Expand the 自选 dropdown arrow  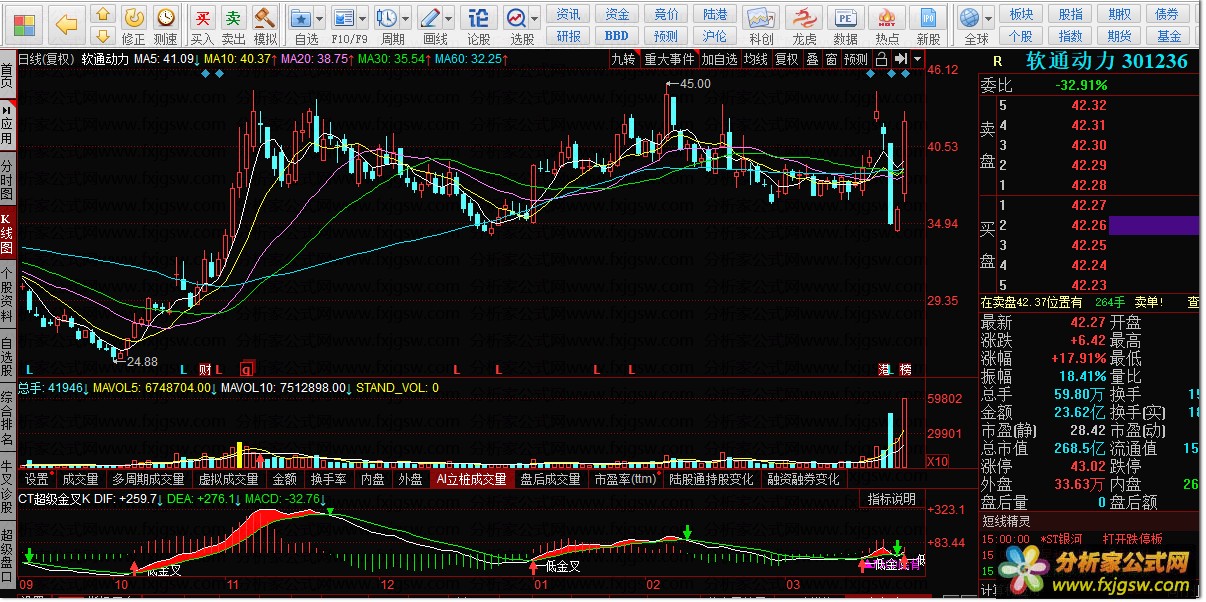coord(320,19)
